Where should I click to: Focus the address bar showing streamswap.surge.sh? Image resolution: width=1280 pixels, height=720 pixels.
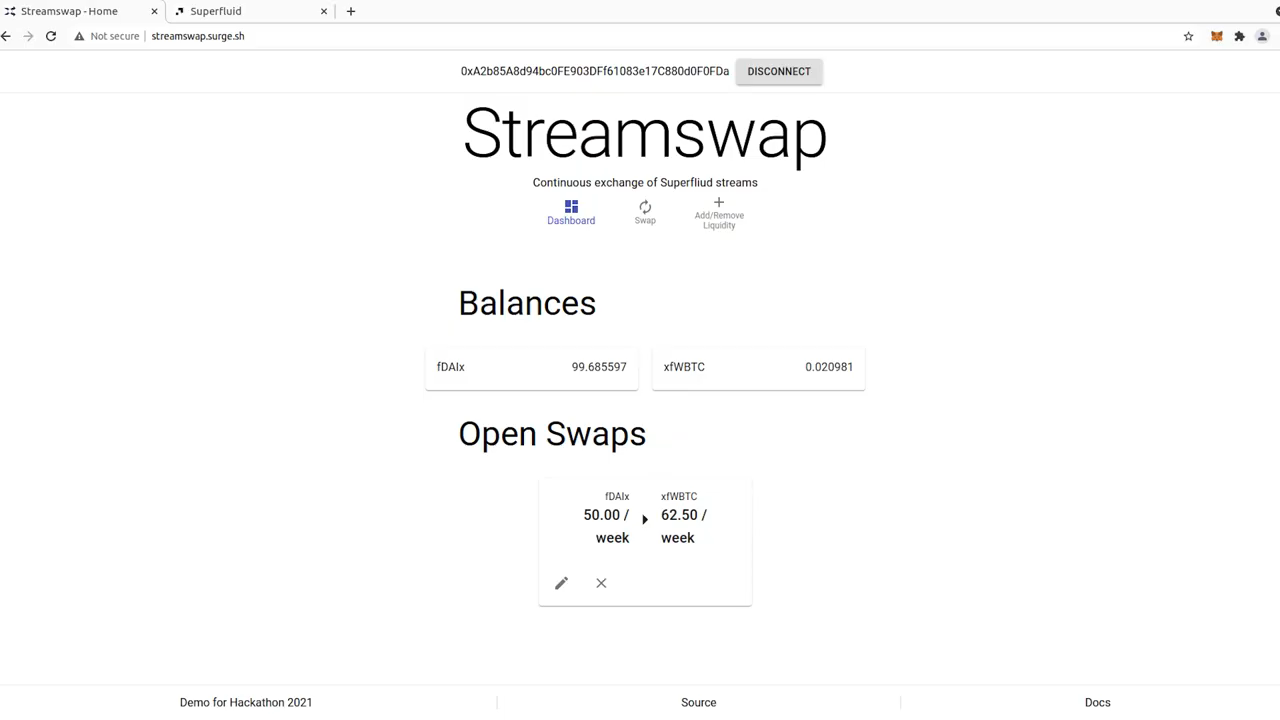point(198,36)
